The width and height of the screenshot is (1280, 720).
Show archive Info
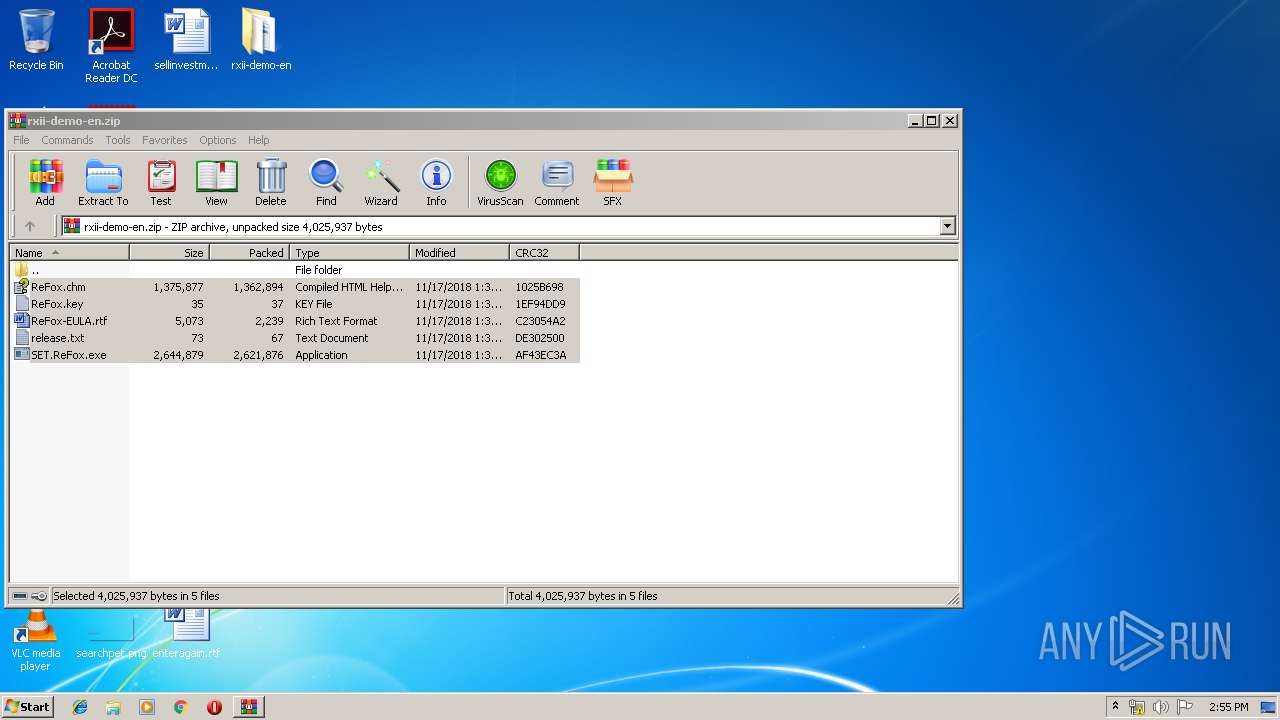pos(436,183)
